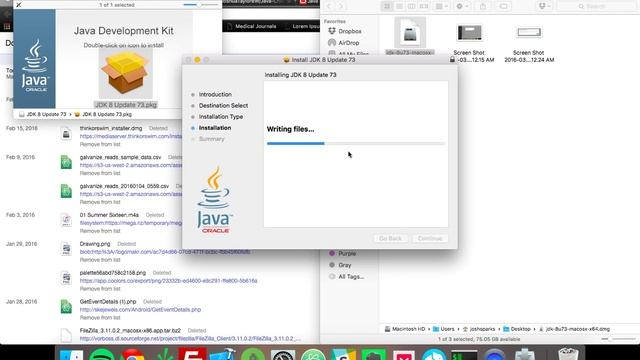Click file icon next to palette56abd758c2158.png
This screenshot has height=360, width=640.
pos(66,278)
